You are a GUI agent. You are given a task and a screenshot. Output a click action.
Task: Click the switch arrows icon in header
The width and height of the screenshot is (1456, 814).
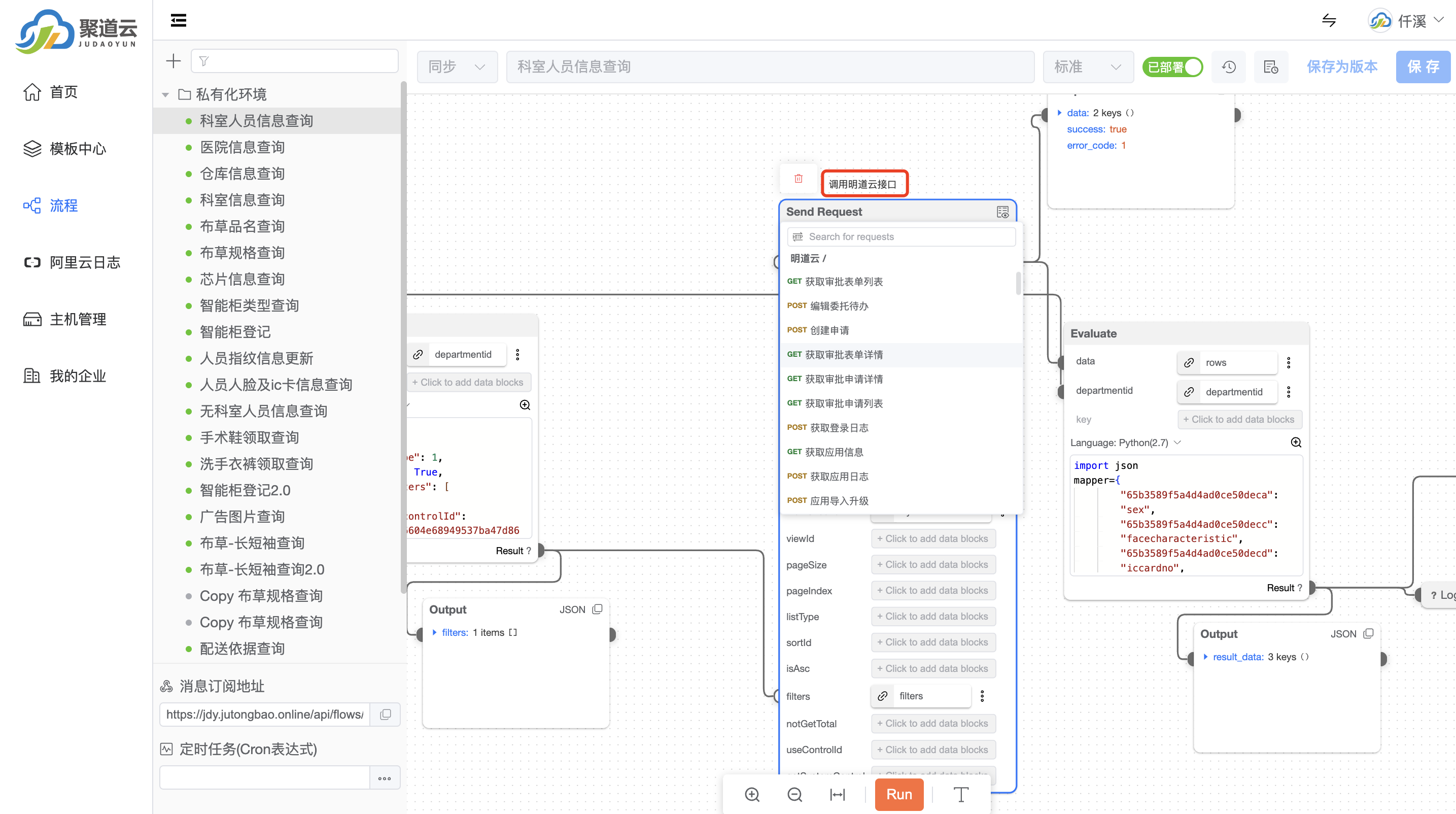coord(1329,21)
